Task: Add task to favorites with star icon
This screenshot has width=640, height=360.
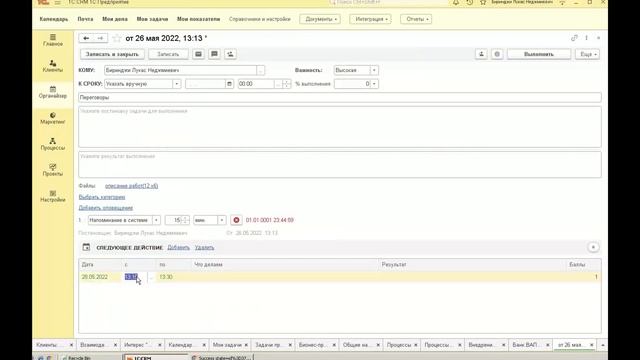Action: (116, 38)
